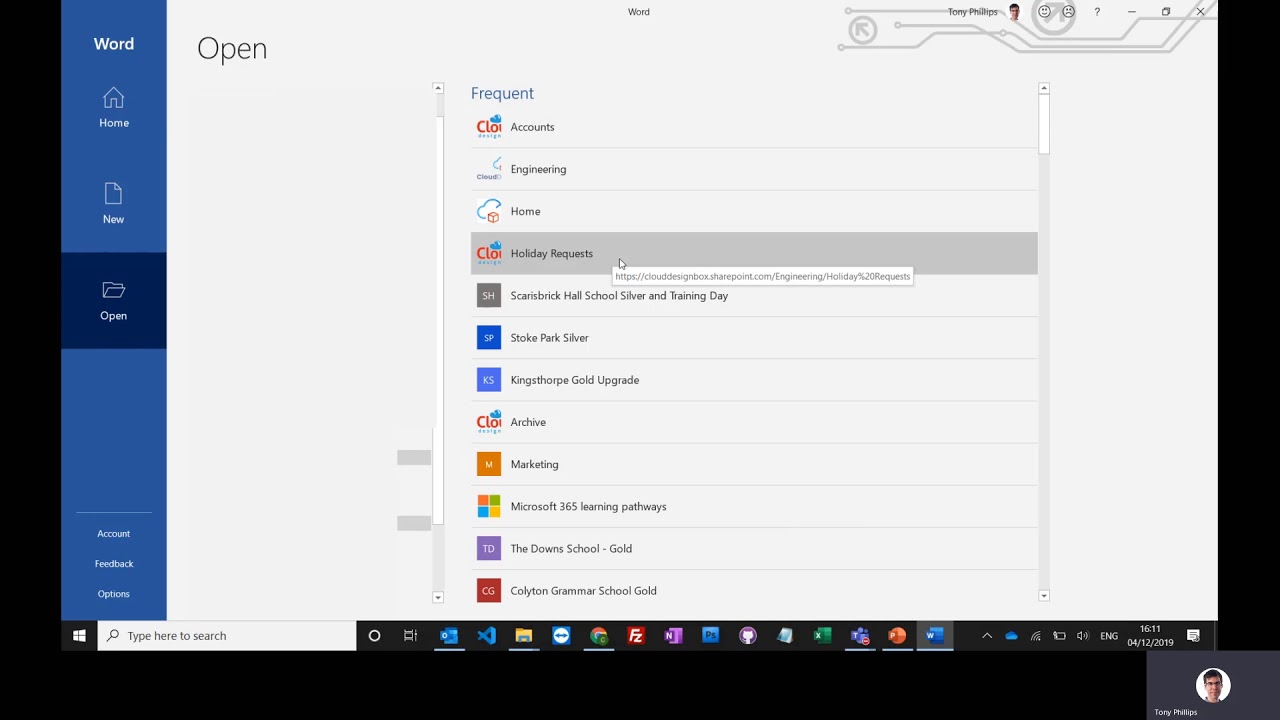1280x720 pixels.
Task: Open Account page in sidebar
Action: coord(113,534)
